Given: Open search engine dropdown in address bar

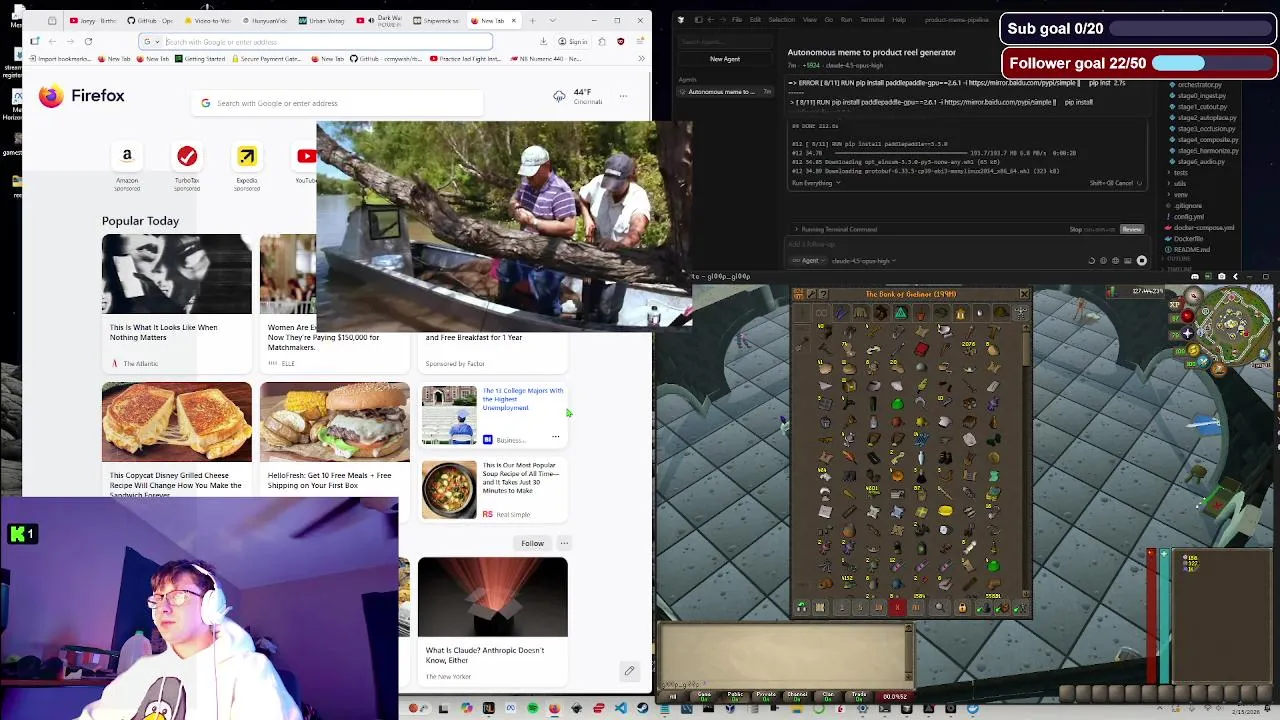Looking at the screenshot, I should pos(151,41).
